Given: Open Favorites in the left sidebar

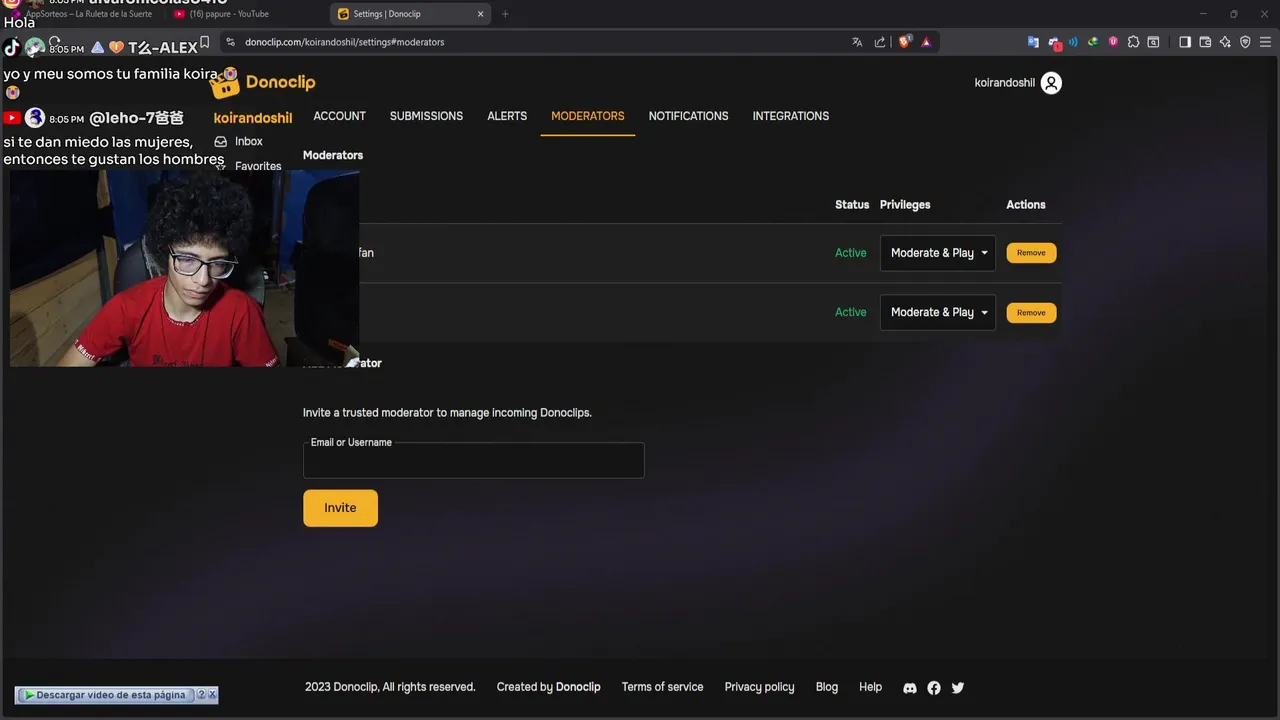Looking at the screenshot, I should point(258,166).
